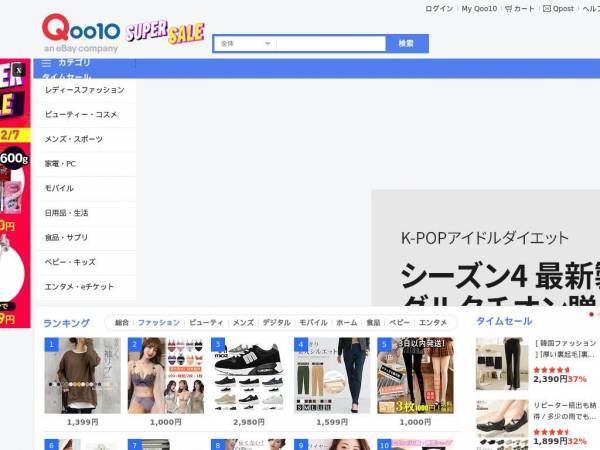
Task: Select 家電・PC category
Action: pyautogui.click(x=85, y=164)
